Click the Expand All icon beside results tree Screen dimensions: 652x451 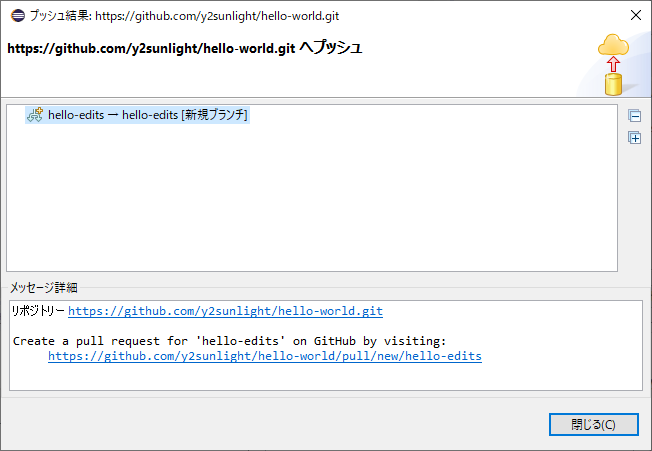pyautogui.click(x=634, y=138)
